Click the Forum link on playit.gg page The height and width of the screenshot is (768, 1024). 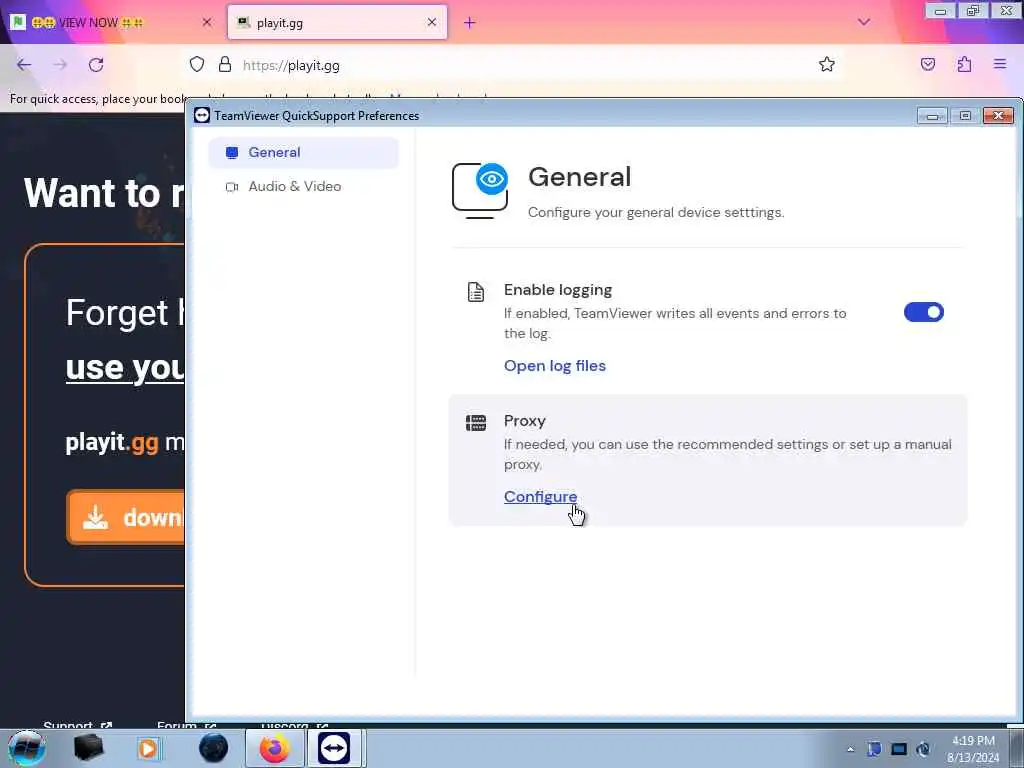[x=185, y=725]
